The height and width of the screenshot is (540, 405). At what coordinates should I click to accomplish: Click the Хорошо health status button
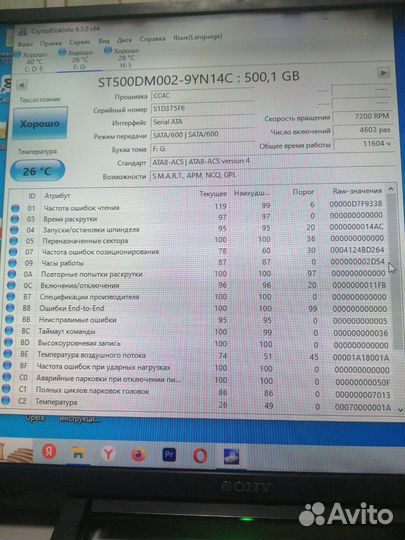coord(40,123)
